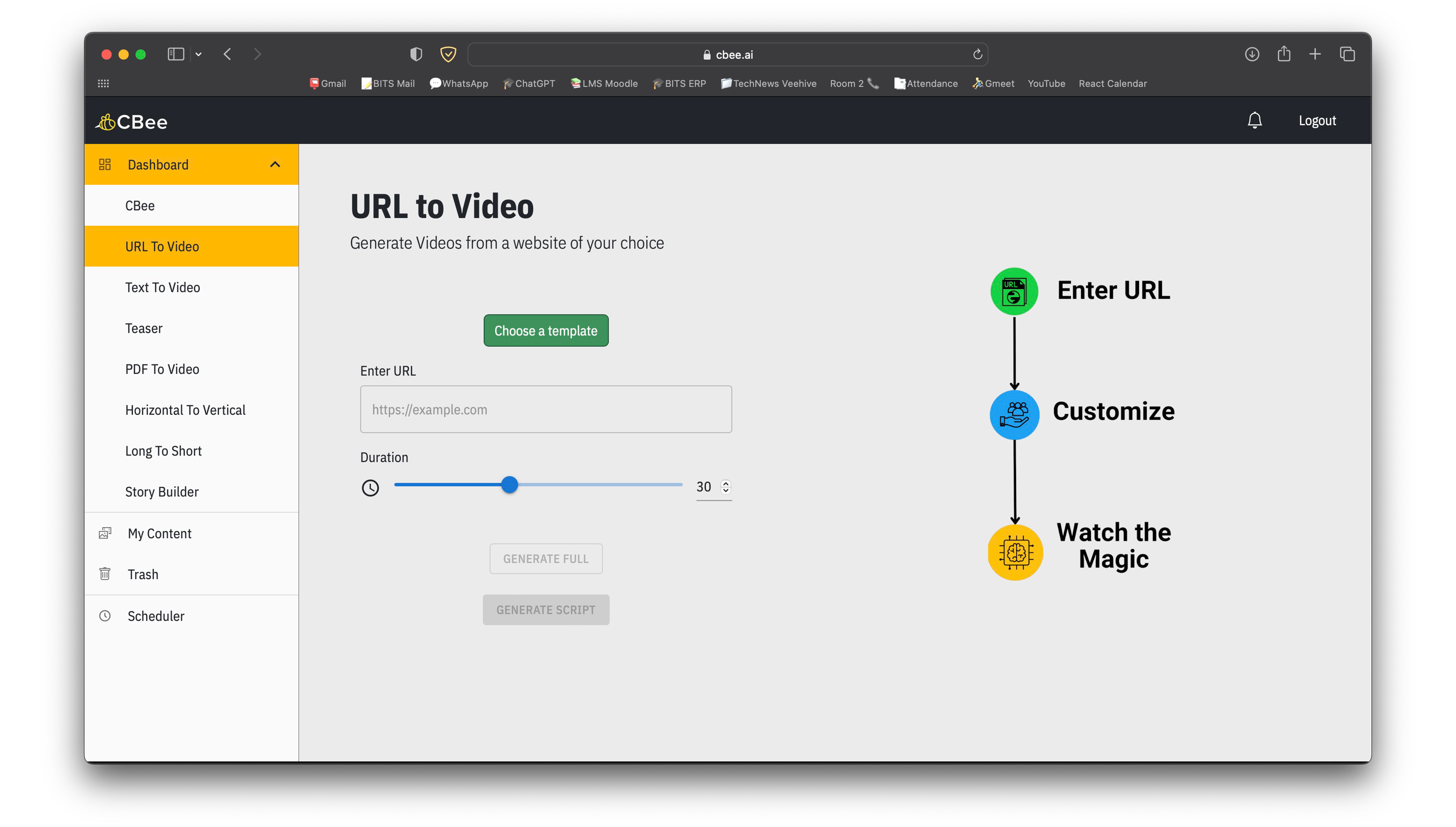Screen dimensions: 1456x827
Task: Open the ChatGPT bookmark
Action: (529, 83)
